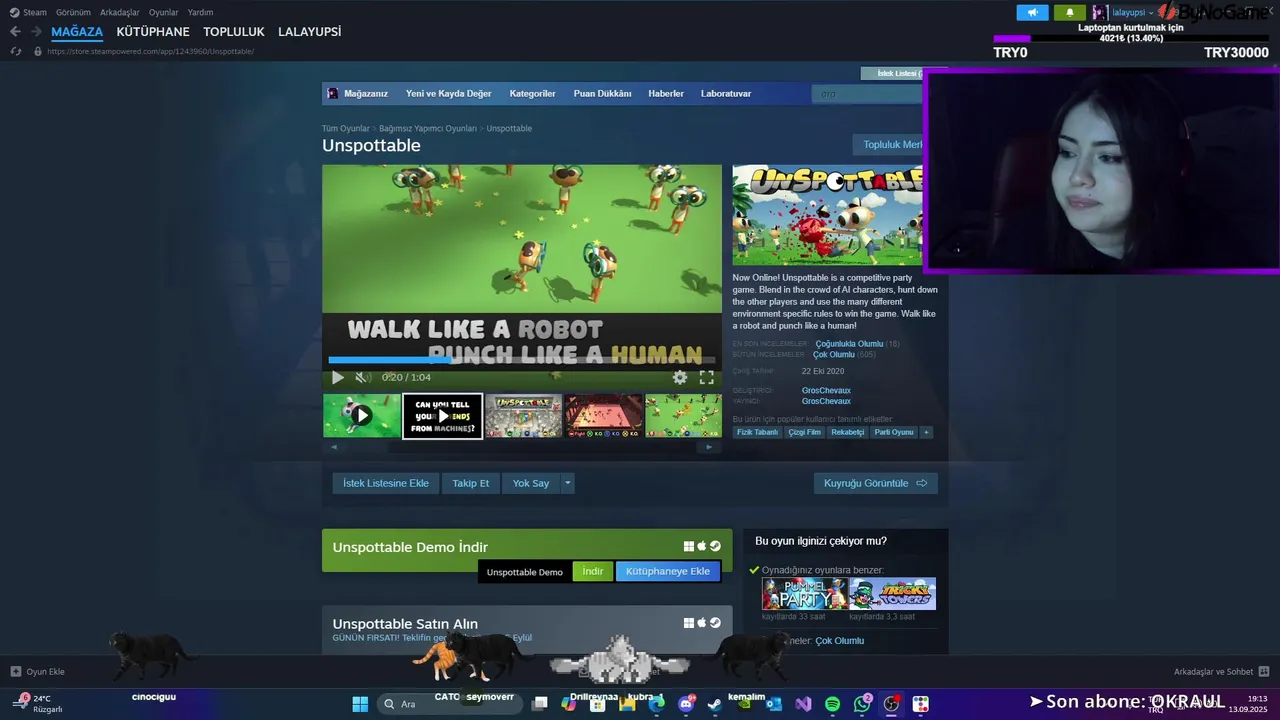Open the Bağımsız Yapımcı Oyunları breadcrumb

pyautogui.click(x=428, y=128)
